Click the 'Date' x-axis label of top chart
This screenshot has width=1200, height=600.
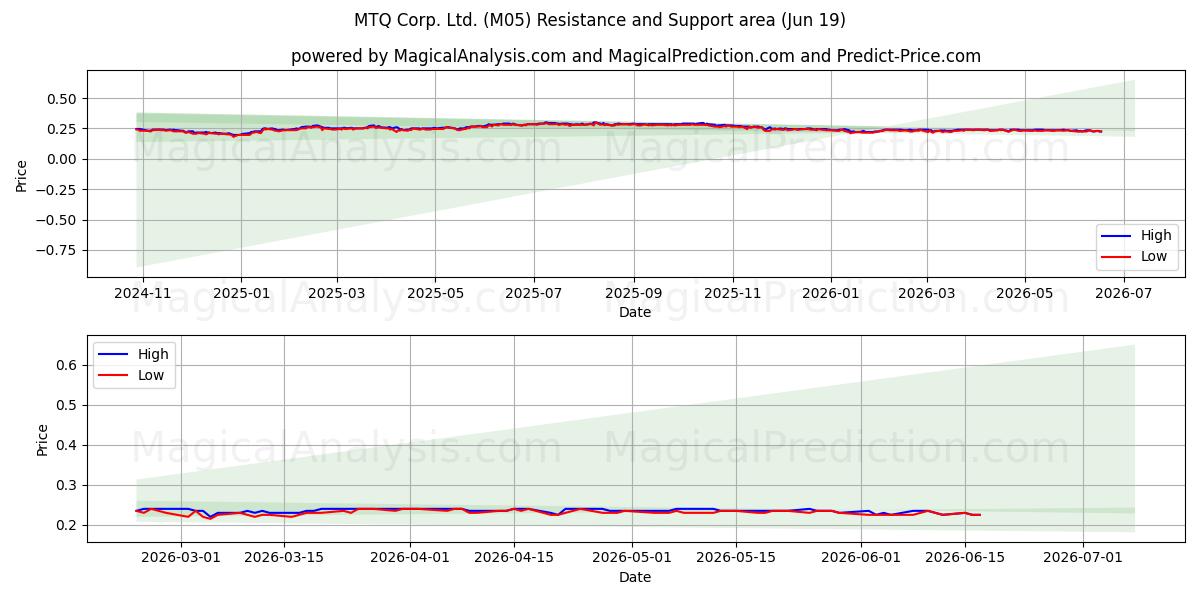[x=635, y=313]
